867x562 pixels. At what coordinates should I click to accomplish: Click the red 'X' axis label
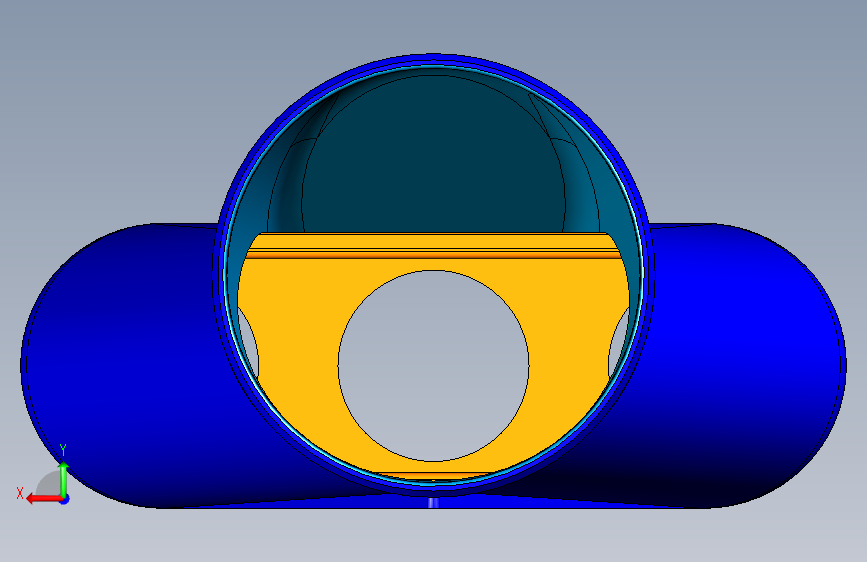point(20,493)
